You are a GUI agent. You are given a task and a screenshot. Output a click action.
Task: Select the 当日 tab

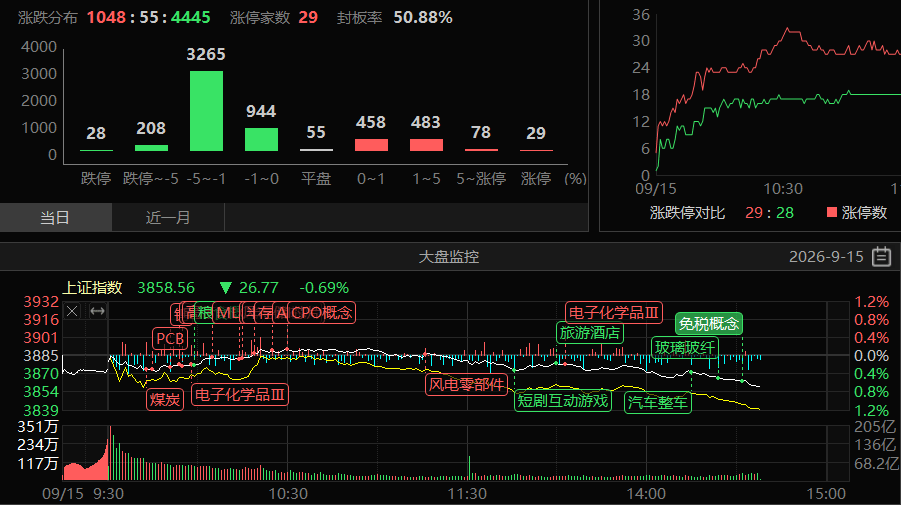click(x=55, y=217)
